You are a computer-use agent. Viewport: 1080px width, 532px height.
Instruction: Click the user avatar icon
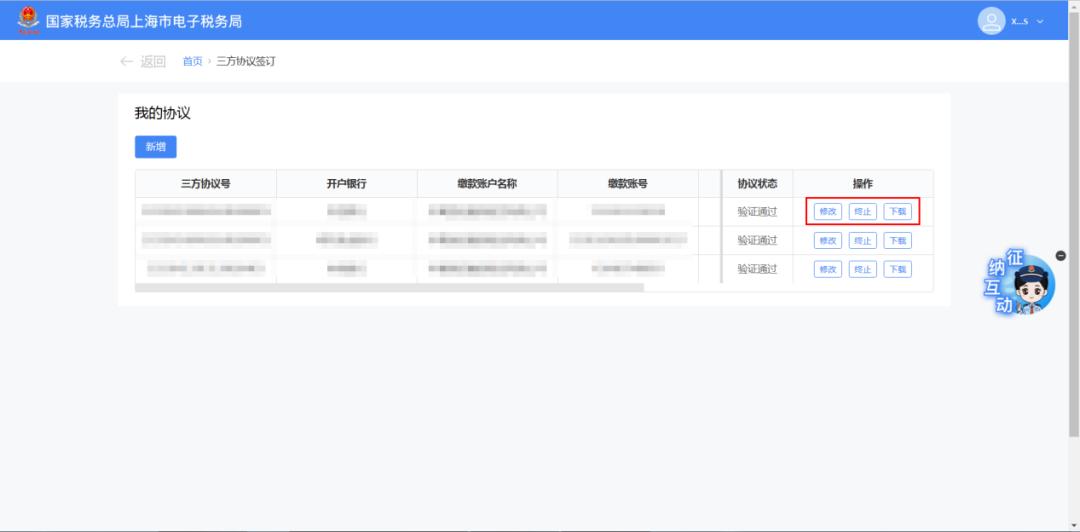(x=991, y=21)
